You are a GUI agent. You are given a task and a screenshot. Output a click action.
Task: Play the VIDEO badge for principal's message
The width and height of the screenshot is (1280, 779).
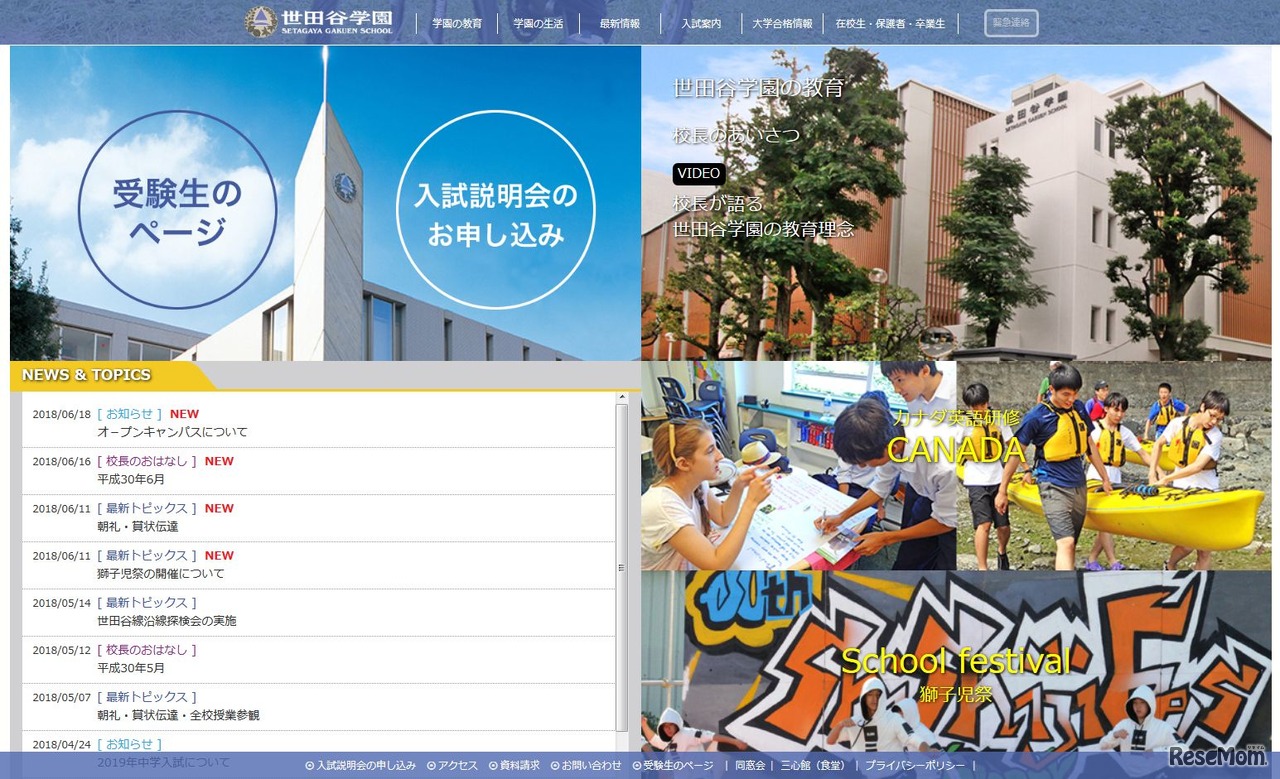698,174
